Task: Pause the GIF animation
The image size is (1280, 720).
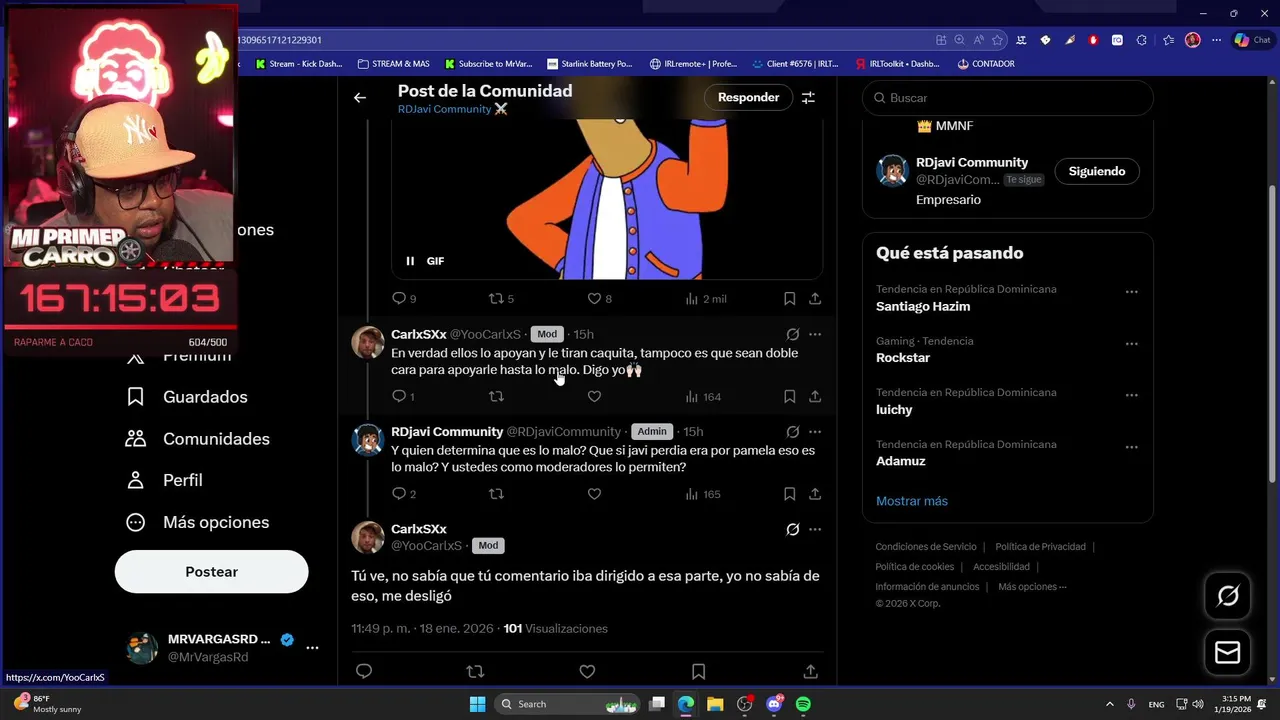Action: click(410, 261)
